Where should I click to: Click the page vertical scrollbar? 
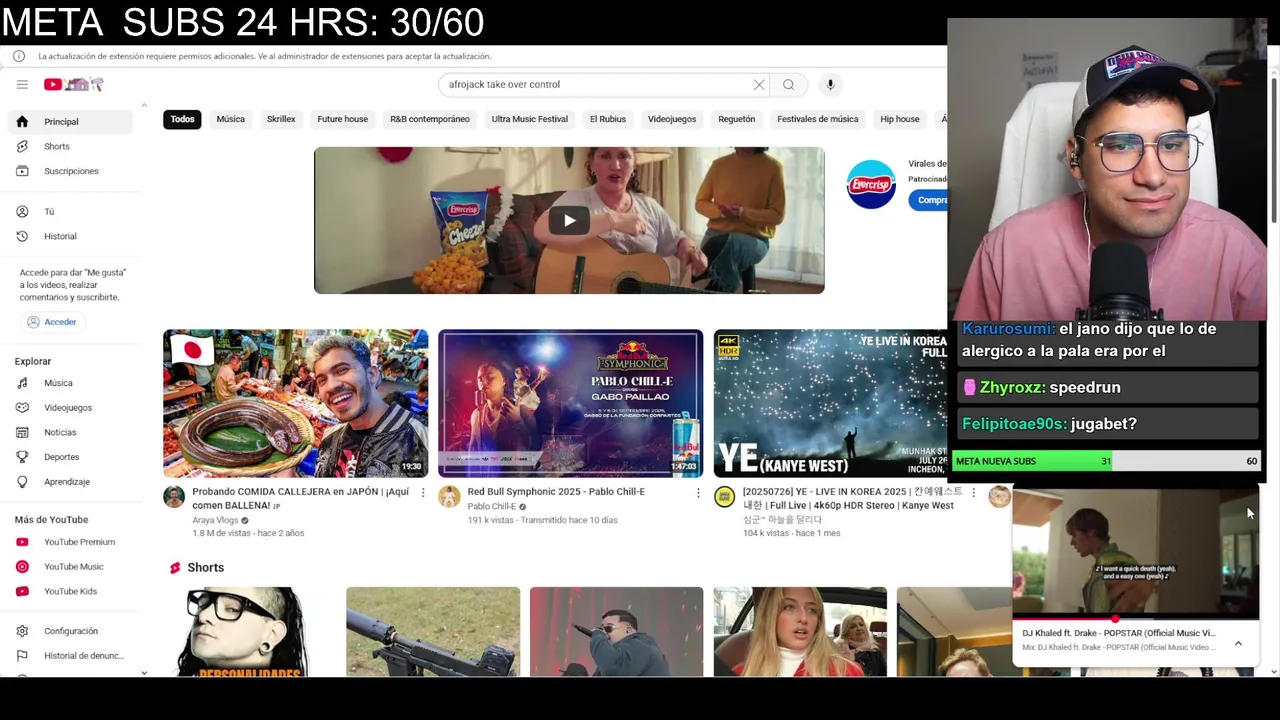point(1273,150)
